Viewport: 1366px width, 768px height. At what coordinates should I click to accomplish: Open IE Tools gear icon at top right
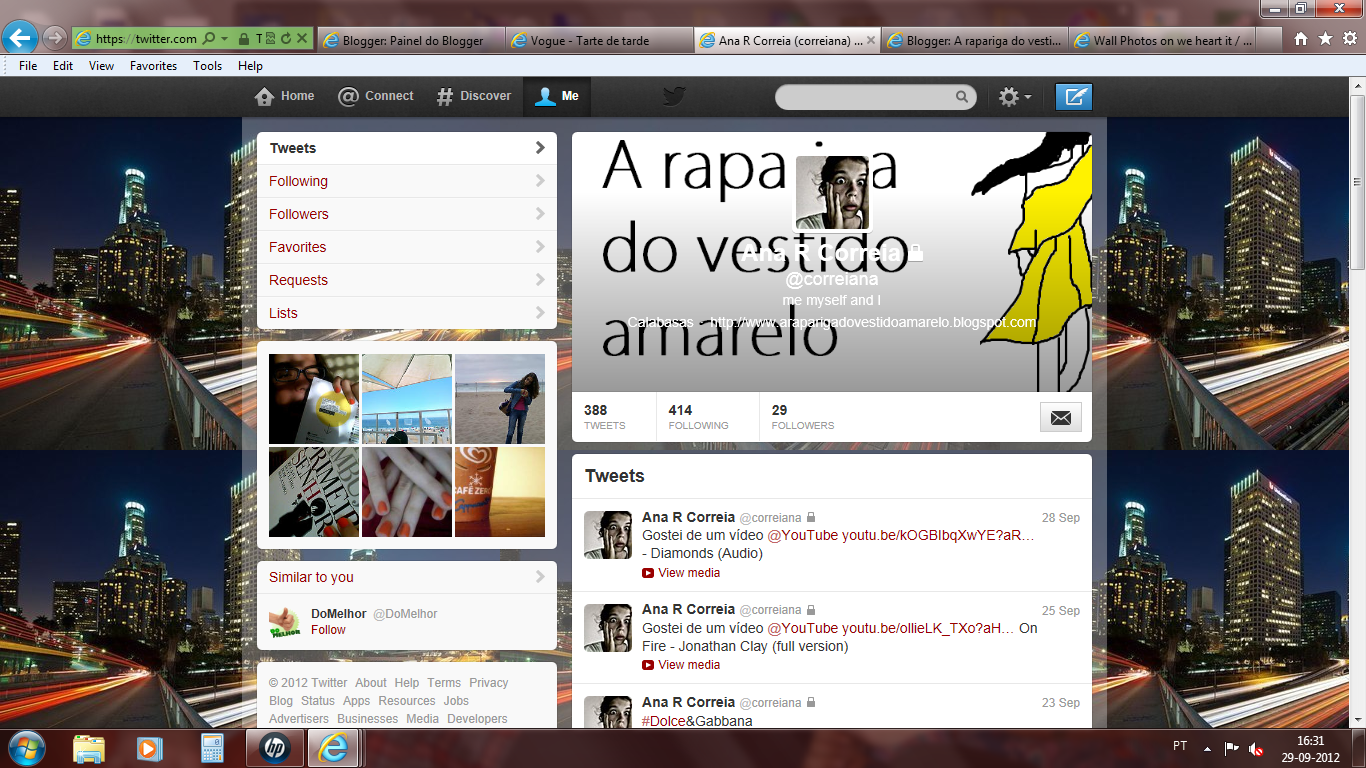pos(1349,39)
